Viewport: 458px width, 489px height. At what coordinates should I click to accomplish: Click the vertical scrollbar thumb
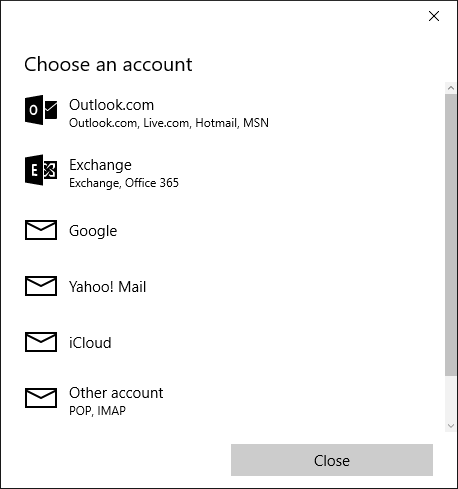451,235
